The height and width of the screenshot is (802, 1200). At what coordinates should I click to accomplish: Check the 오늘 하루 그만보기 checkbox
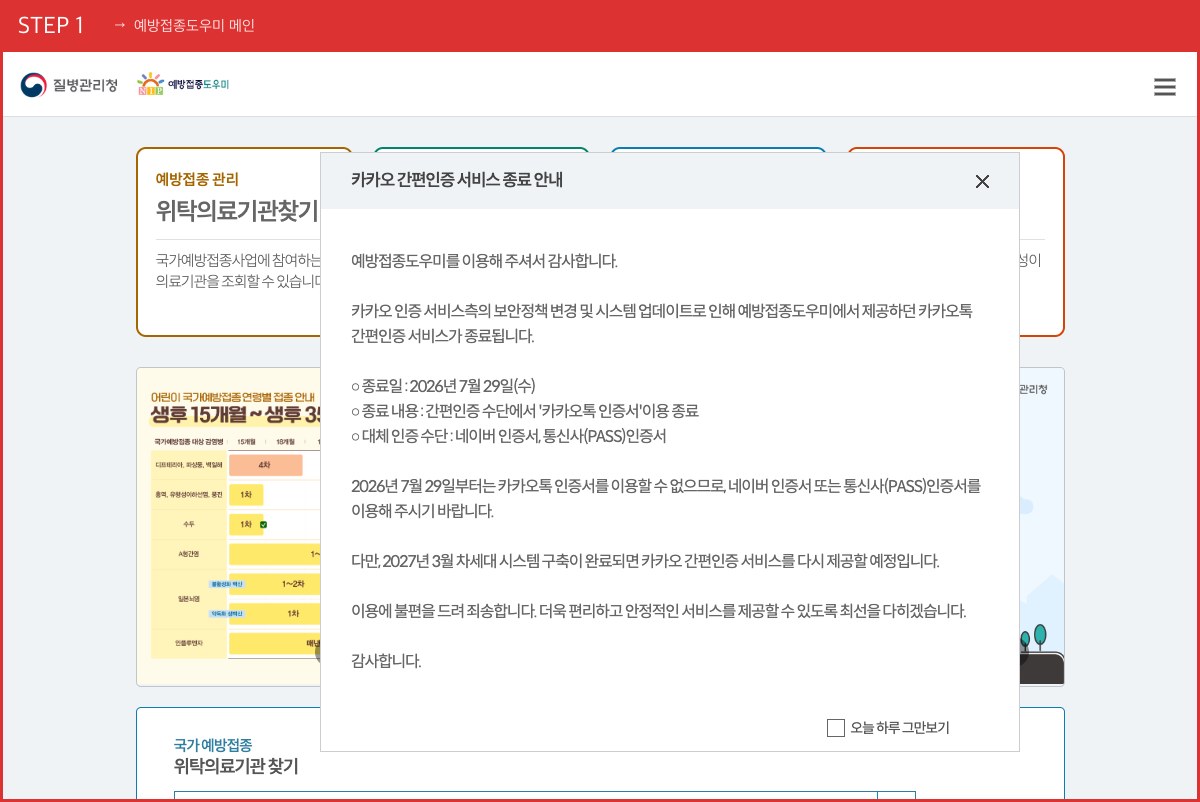tap(836, 728)
